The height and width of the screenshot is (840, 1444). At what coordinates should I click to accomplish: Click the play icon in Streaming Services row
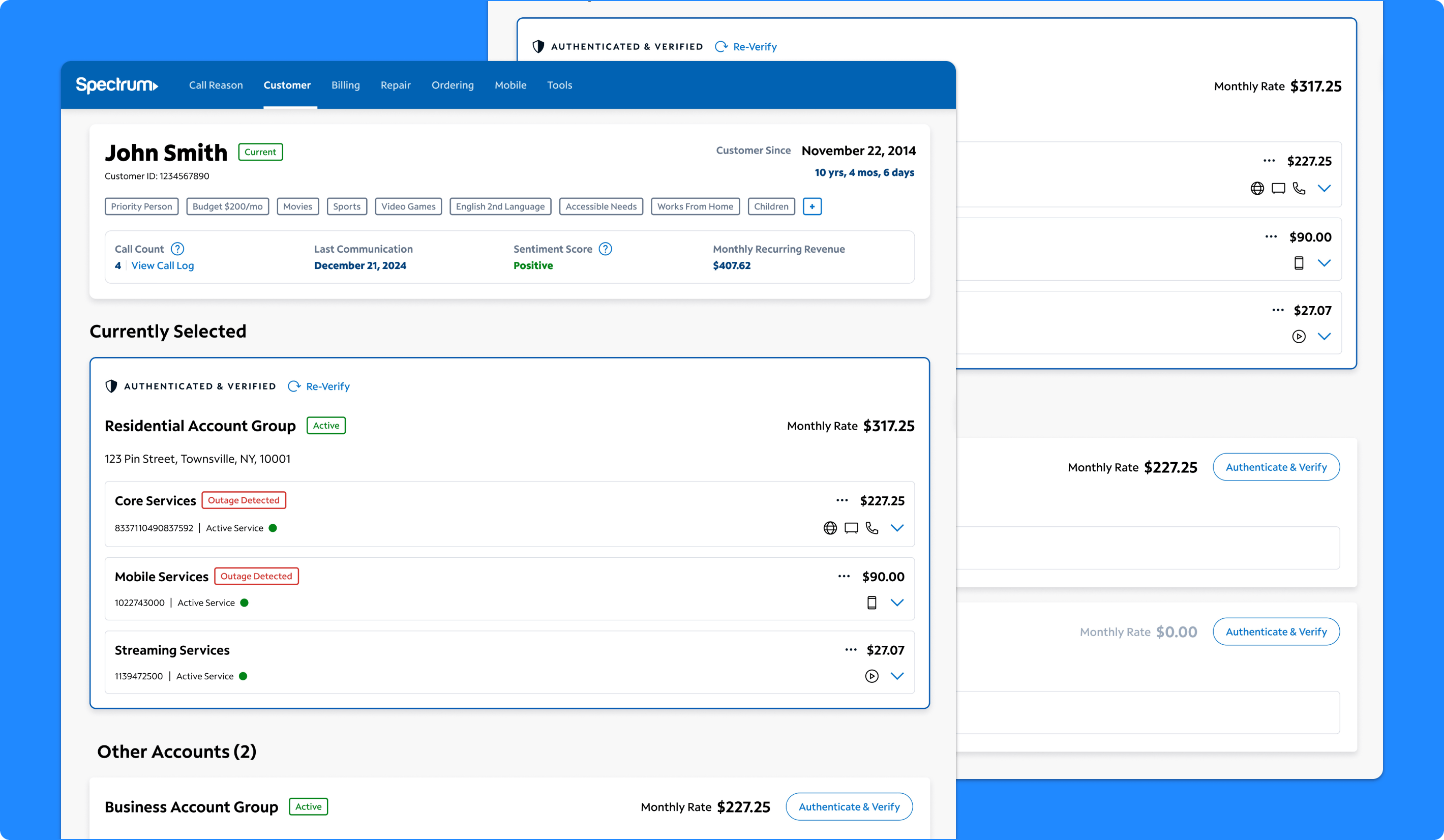(x=871, y=676)
